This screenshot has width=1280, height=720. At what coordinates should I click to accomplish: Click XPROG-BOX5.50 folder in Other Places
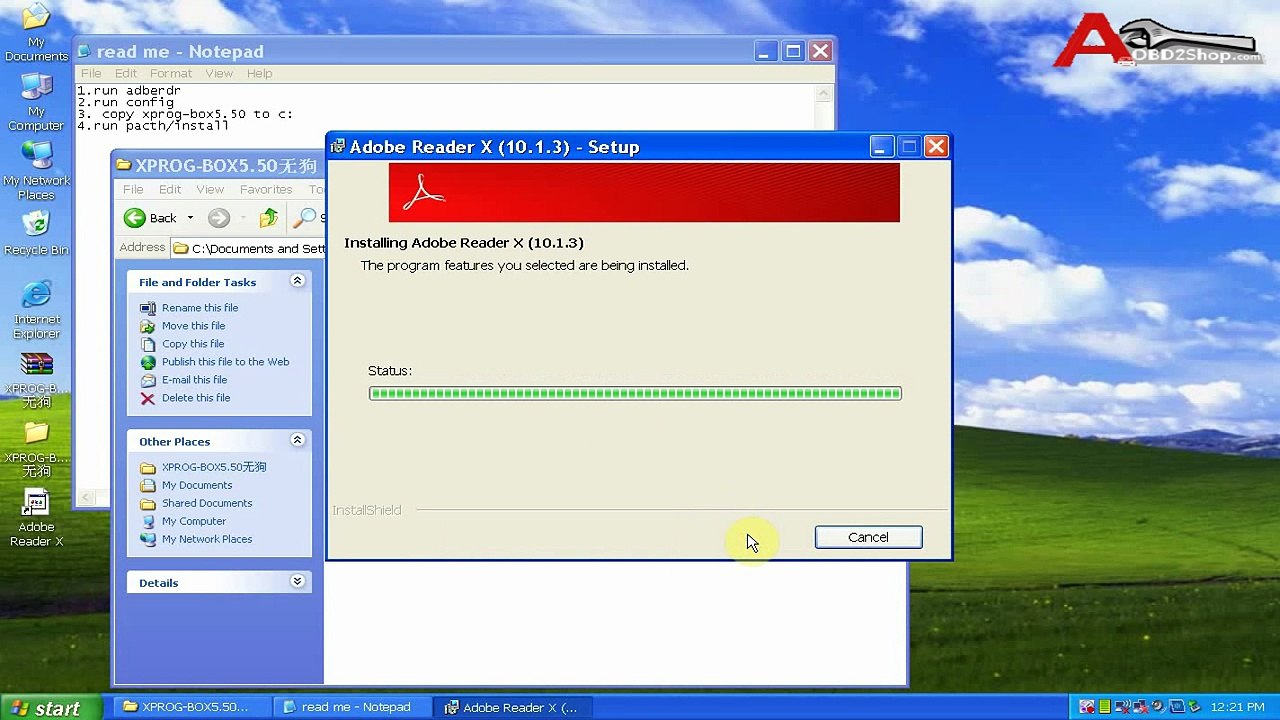(204, 467)
